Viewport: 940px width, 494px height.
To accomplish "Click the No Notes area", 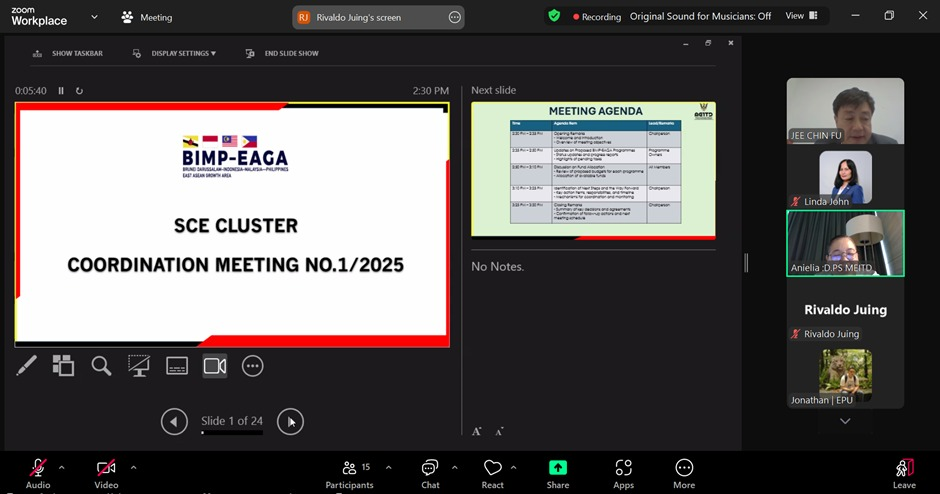I will [498, 267].
